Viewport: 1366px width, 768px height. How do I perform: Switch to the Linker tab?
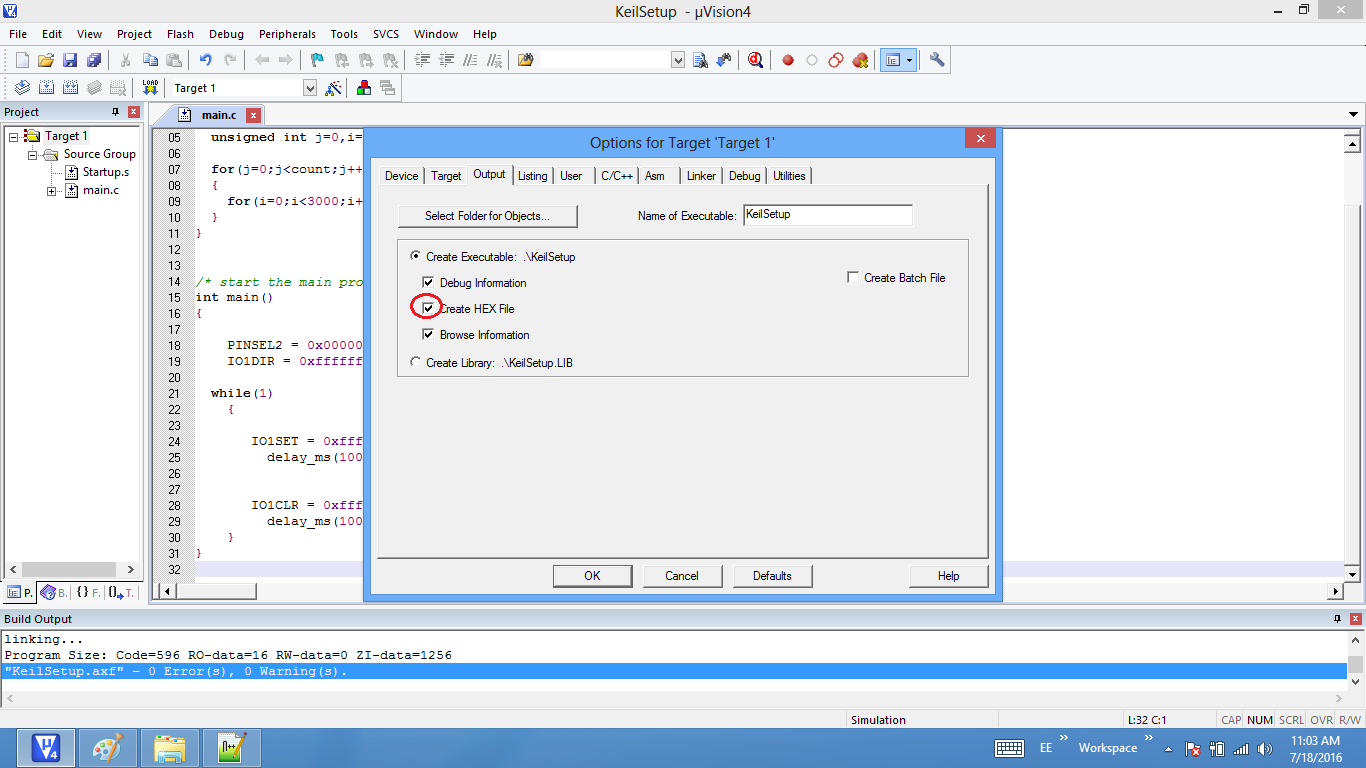pyautogui.click(x=701, y=176)
